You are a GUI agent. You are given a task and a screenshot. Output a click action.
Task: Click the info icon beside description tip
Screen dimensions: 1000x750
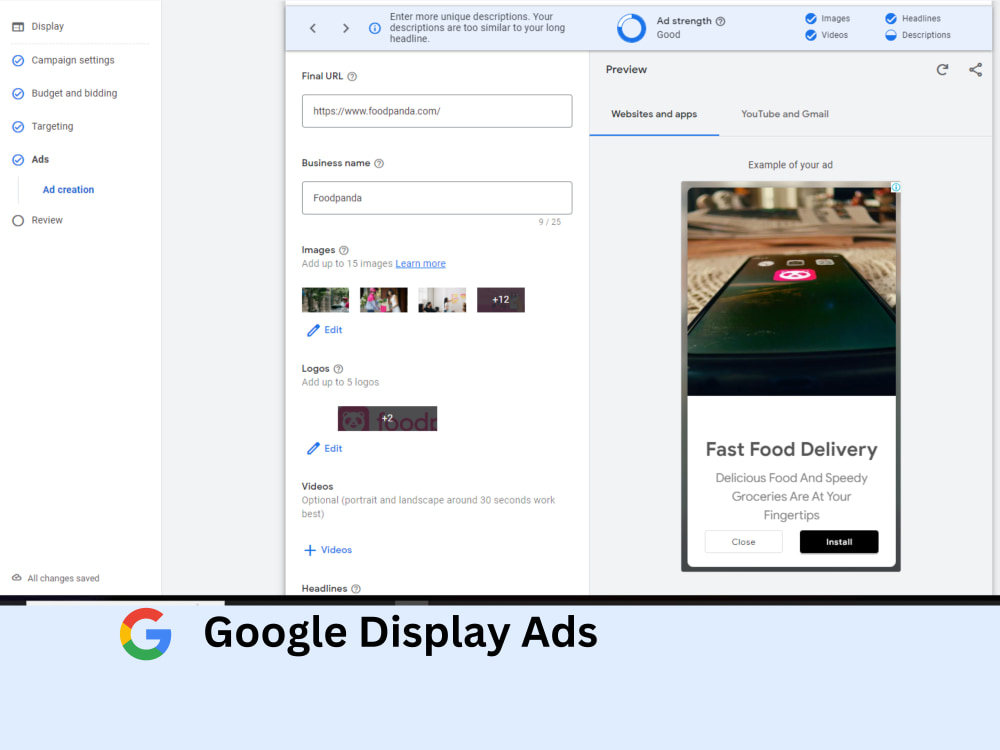tap(375, 28)
